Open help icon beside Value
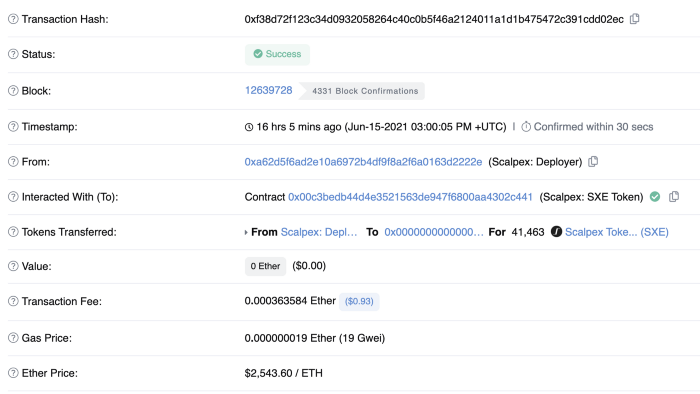This screenshot has width=700, height=394. click(13, 266)
